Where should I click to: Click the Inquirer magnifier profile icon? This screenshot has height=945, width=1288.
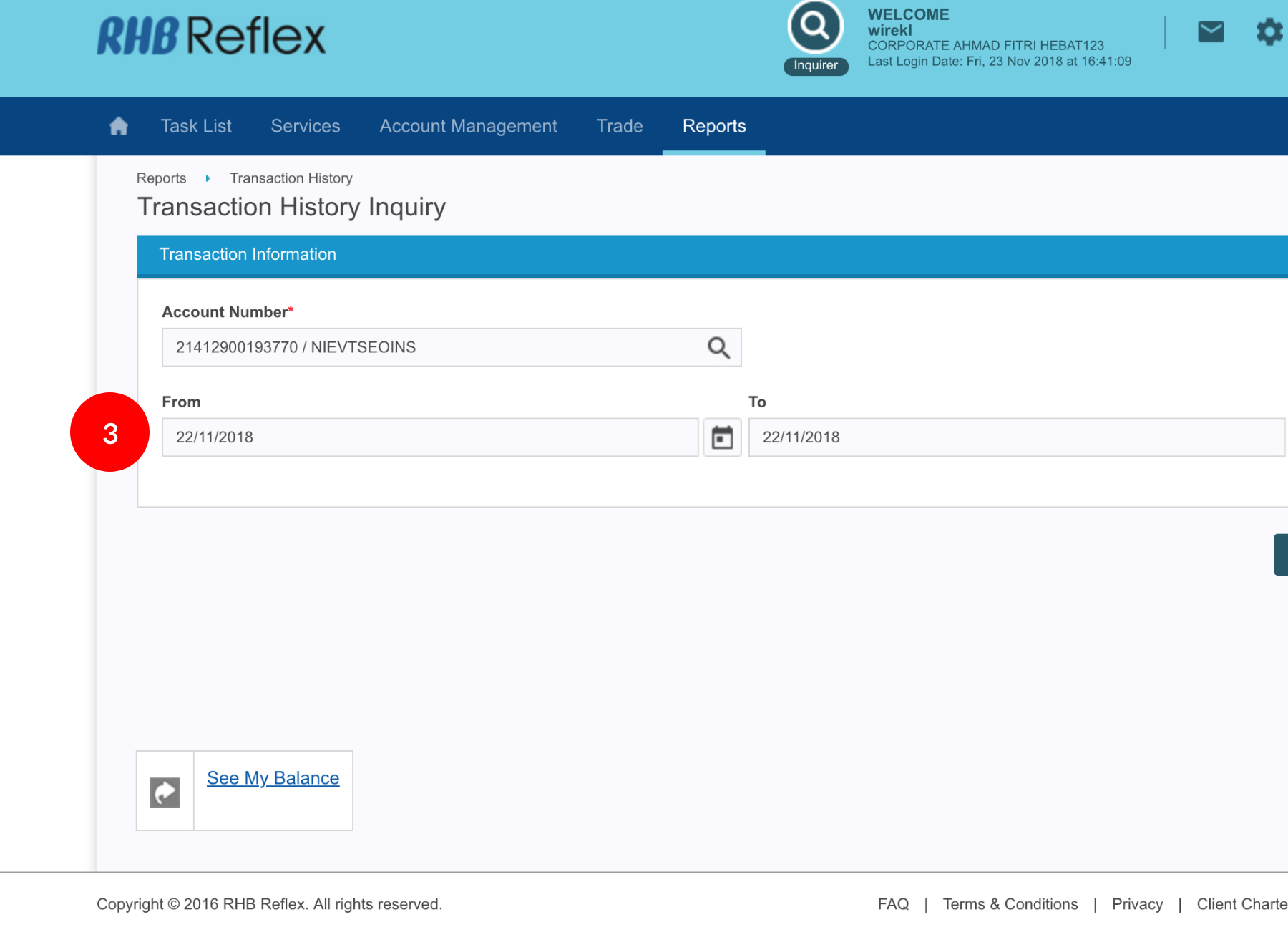pyautogui.click(x=815, y=27)
